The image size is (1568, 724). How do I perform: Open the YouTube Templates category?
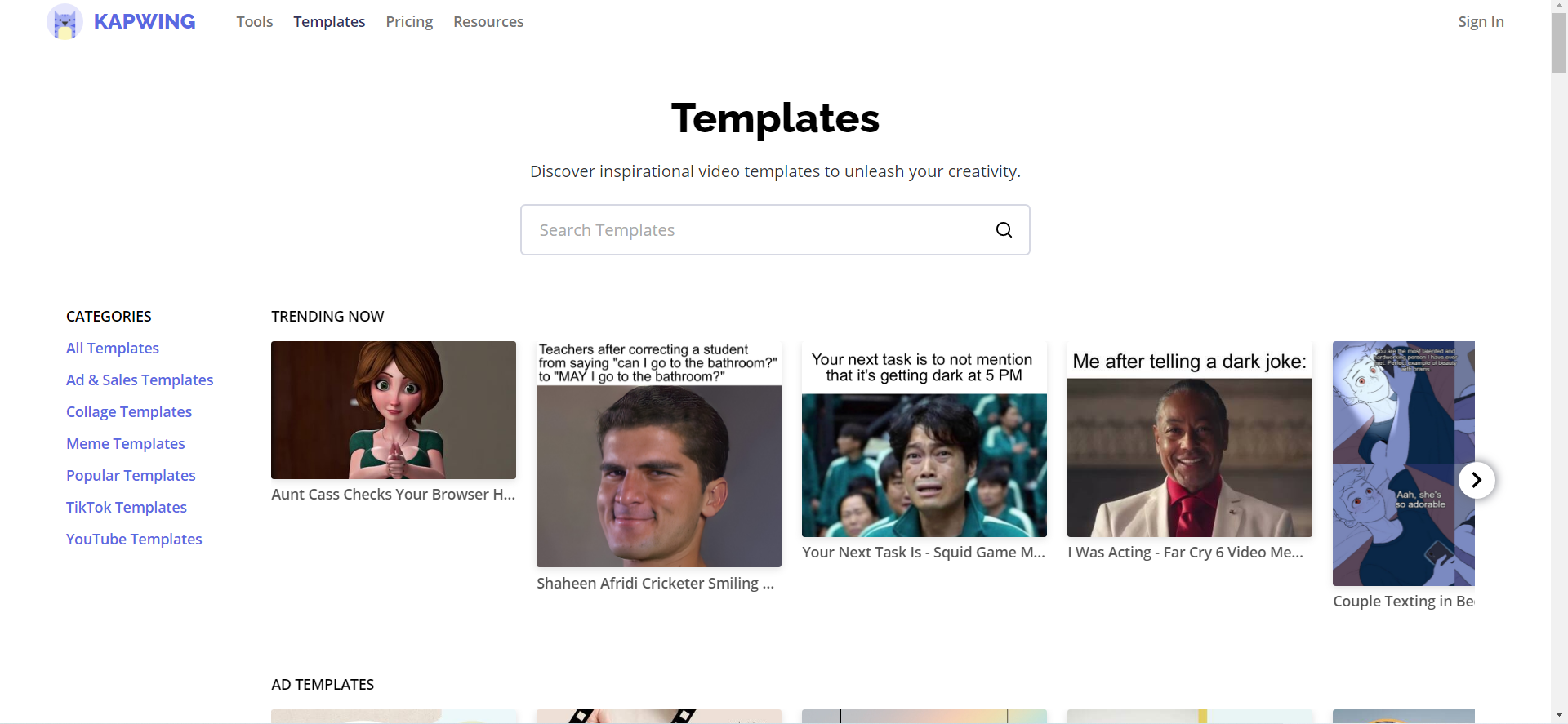coord(134,540)
